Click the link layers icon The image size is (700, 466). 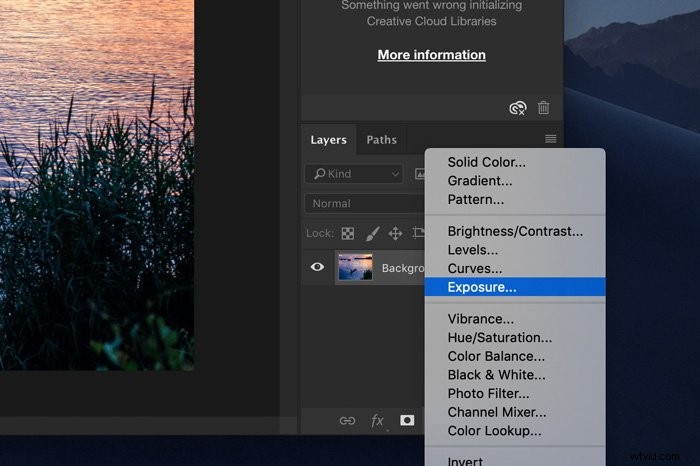point(347,420)
